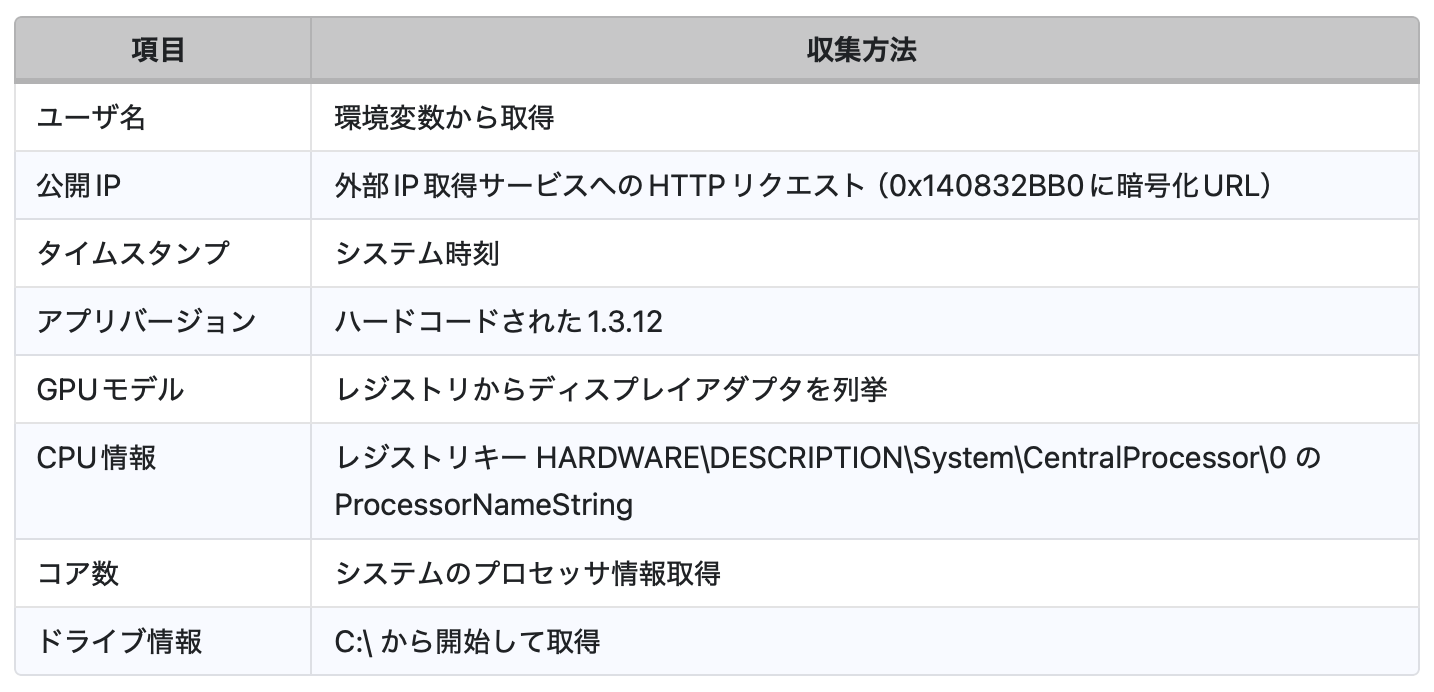Select the ユーザ名 cell
This screenshot has width=1434, height=692.
[91, 118]
